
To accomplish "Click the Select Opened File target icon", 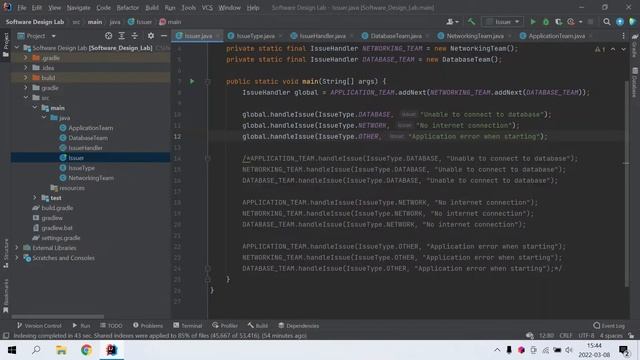I will click(108, 36).
